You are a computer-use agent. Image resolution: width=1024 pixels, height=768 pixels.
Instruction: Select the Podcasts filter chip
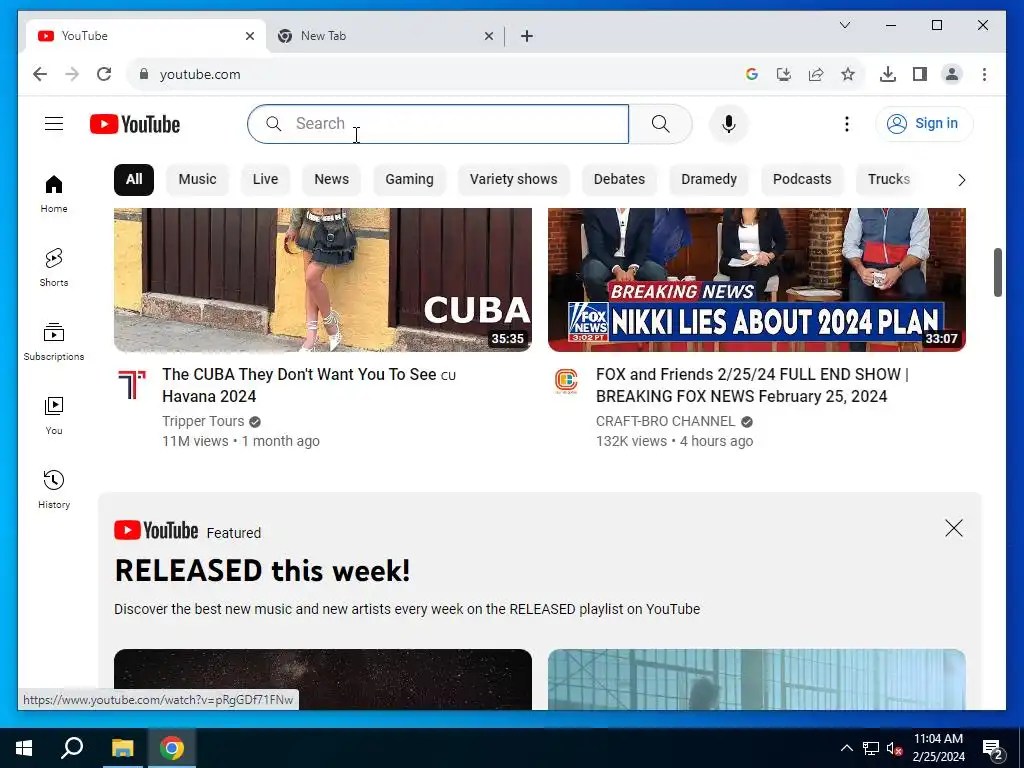click(802, 180)
